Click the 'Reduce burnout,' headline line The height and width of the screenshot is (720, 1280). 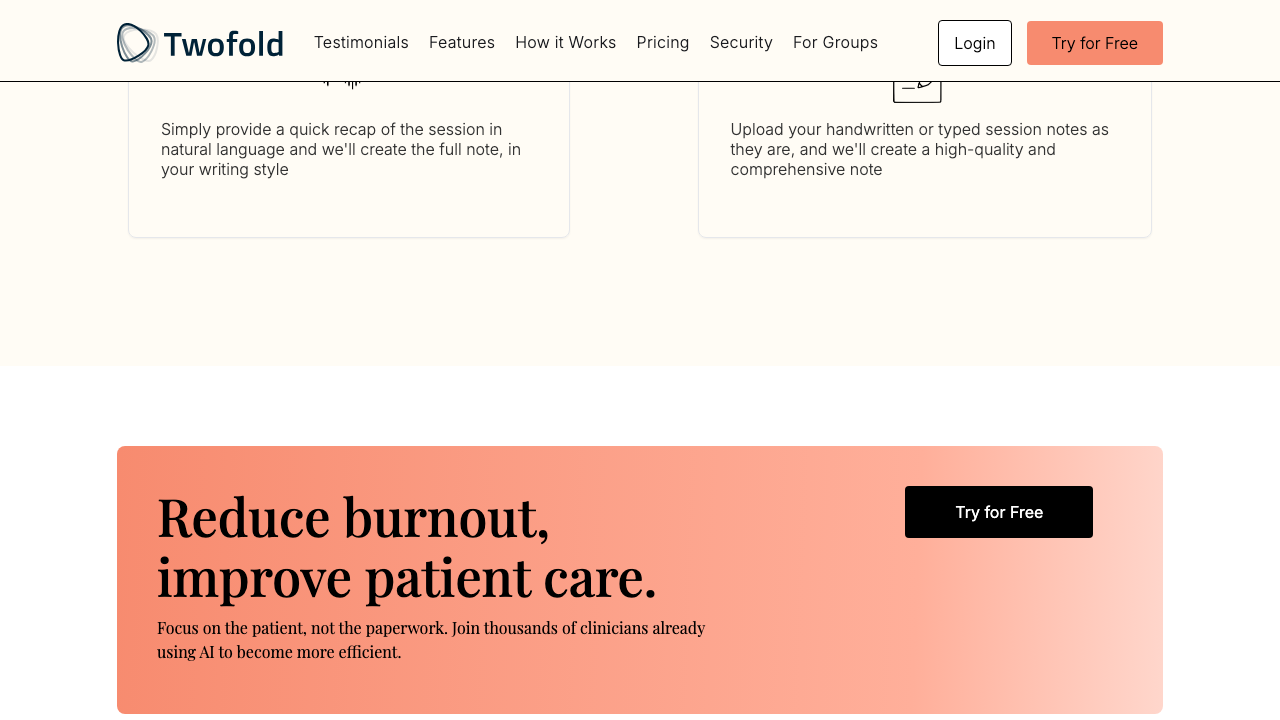click(x=353, y=517)
